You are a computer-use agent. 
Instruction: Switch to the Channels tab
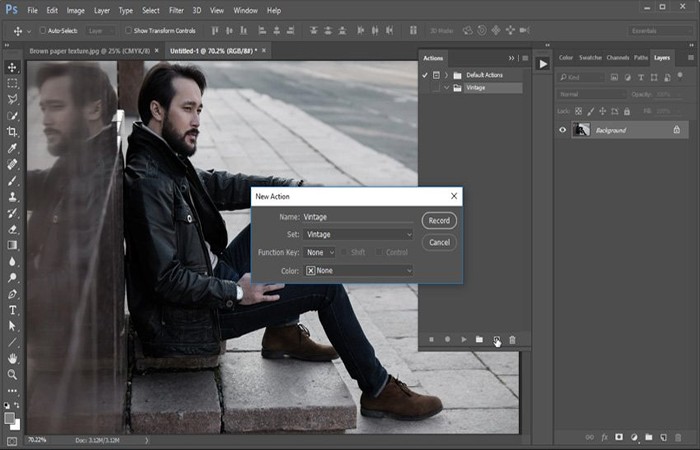617,58
